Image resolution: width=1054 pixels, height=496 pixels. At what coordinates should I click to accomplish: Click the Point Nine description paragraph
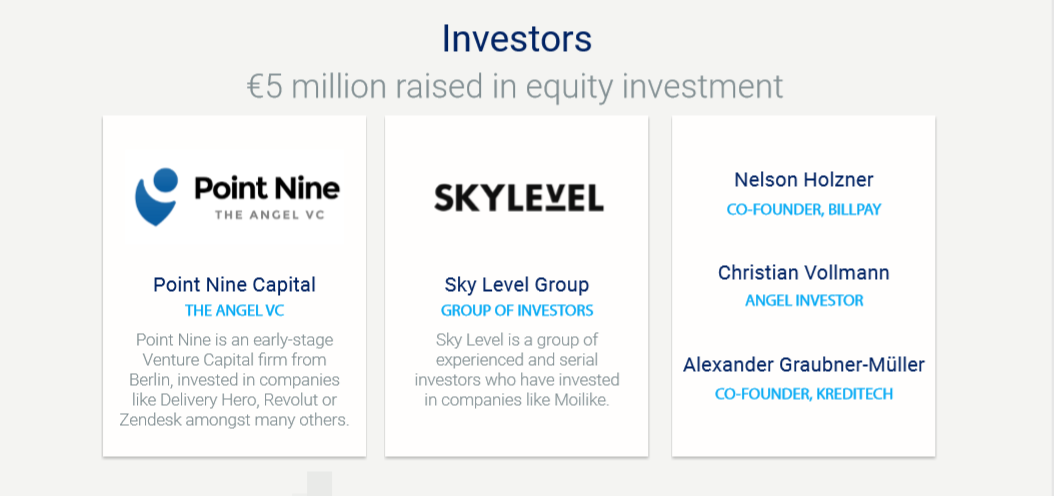pyautogui.click(x=234, y=380)
